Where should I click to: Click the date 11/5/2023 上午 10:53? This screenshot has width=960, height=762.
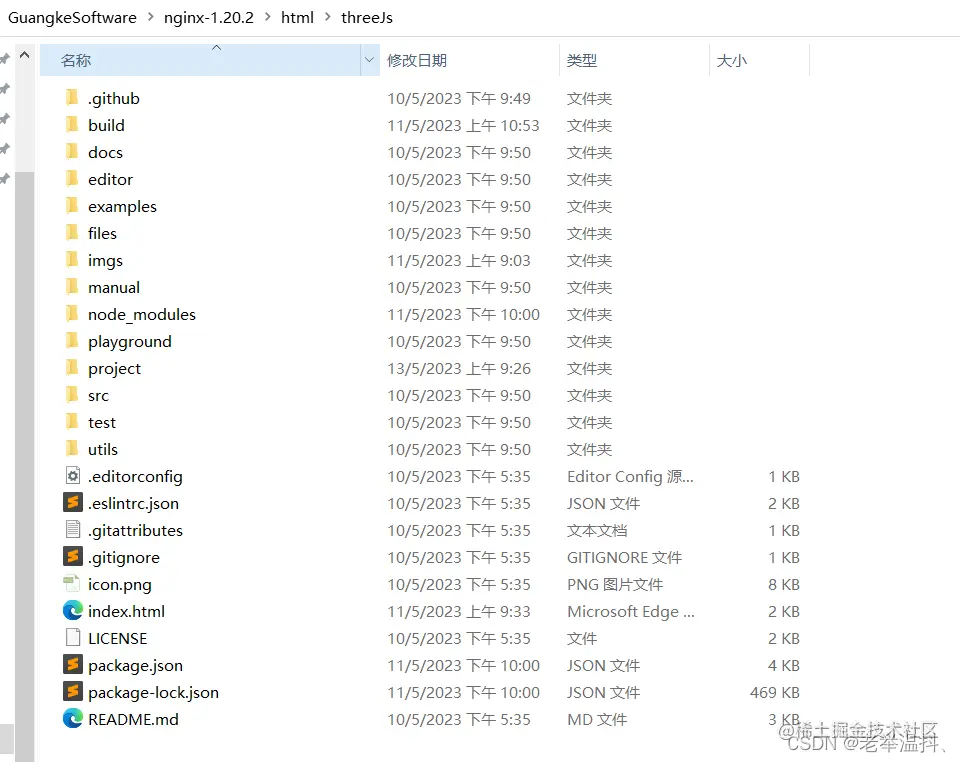pos(463,125)
